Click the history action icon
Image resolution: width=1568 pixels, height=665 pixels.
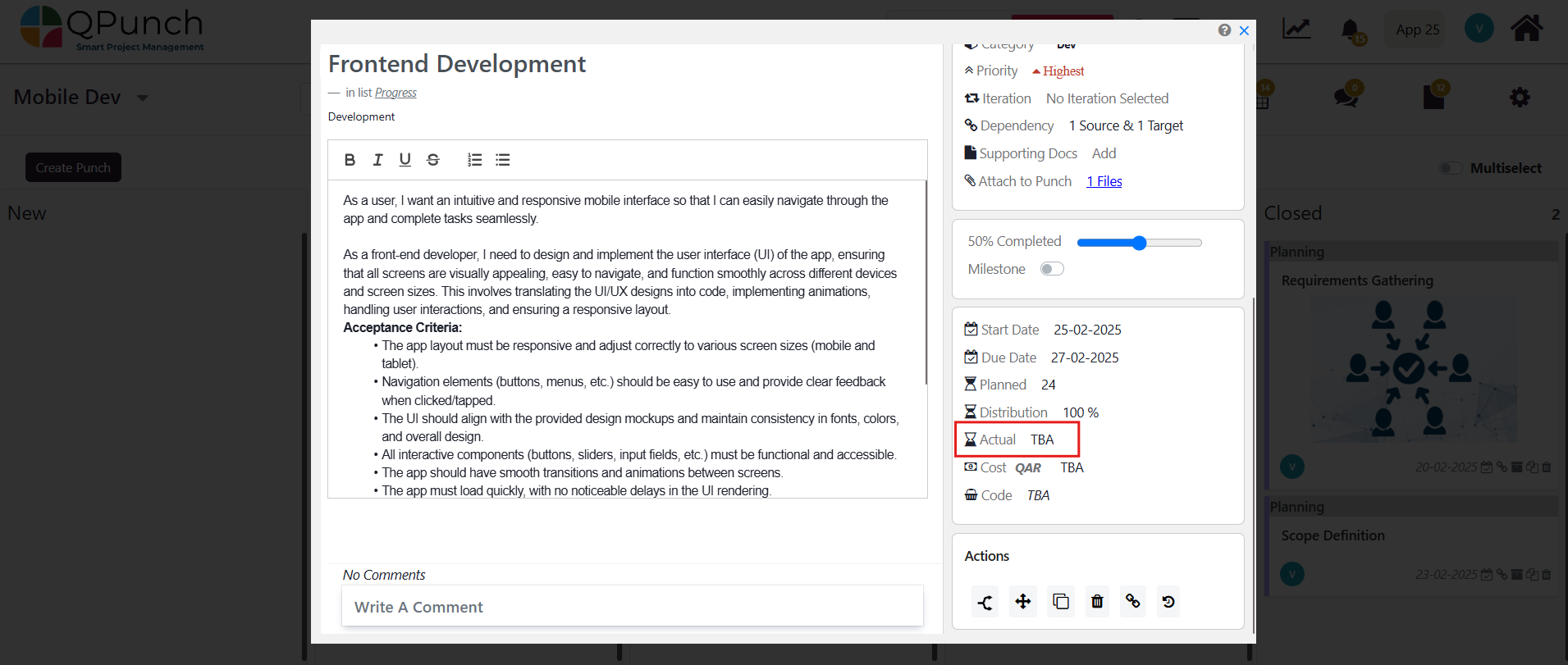pyautogui.click(x=1168, y=602)
